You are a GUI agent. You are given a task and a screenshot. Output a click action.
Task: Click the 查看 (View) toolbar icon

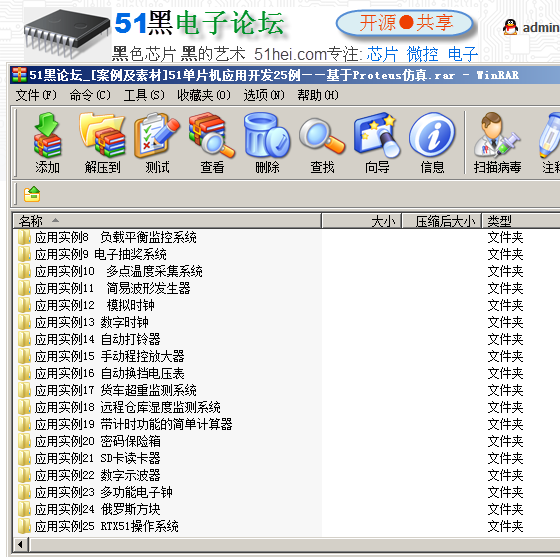[212, 142]
